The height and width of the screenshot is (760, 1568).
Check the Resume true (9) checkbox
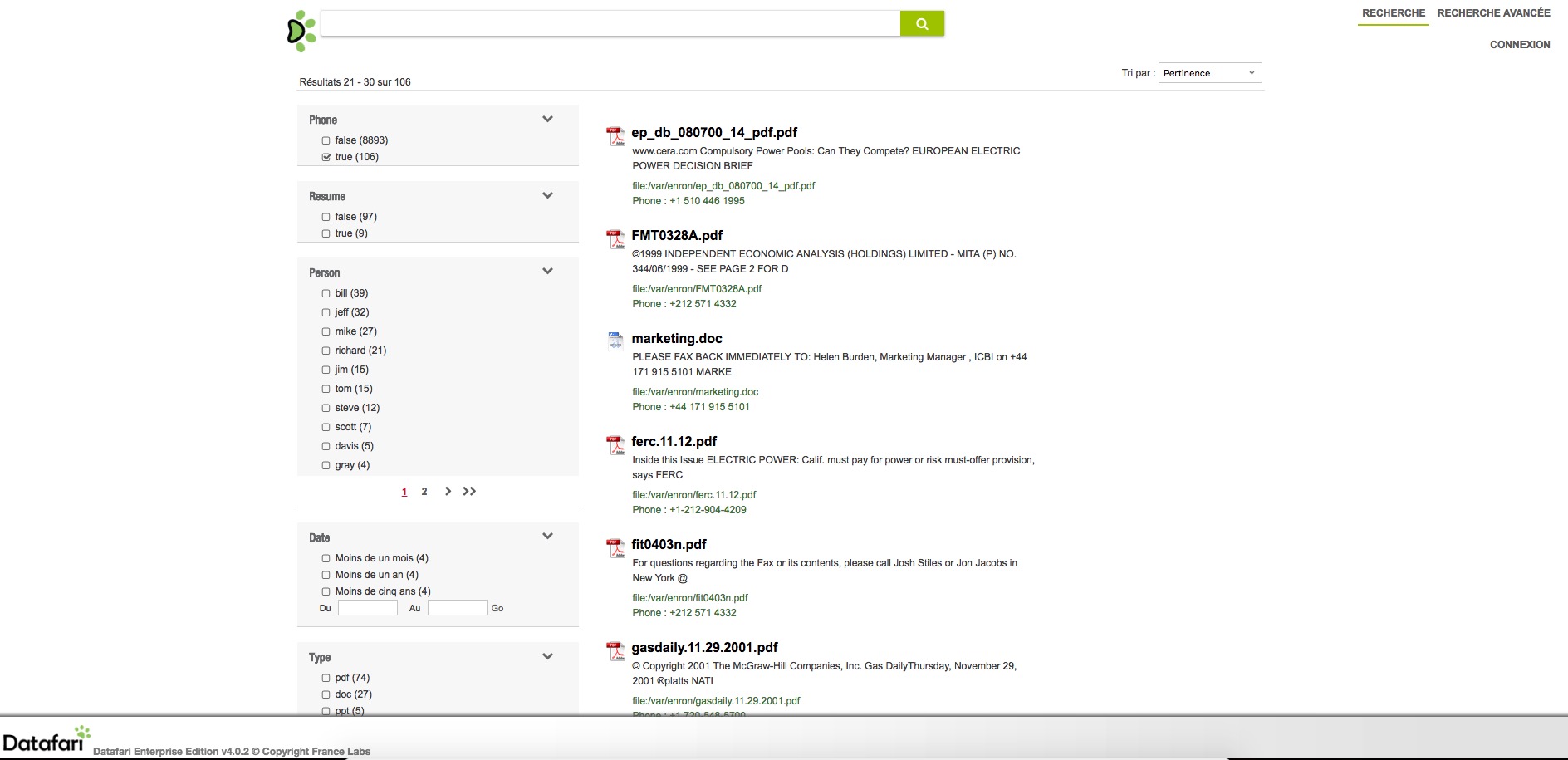pos(326,234)
